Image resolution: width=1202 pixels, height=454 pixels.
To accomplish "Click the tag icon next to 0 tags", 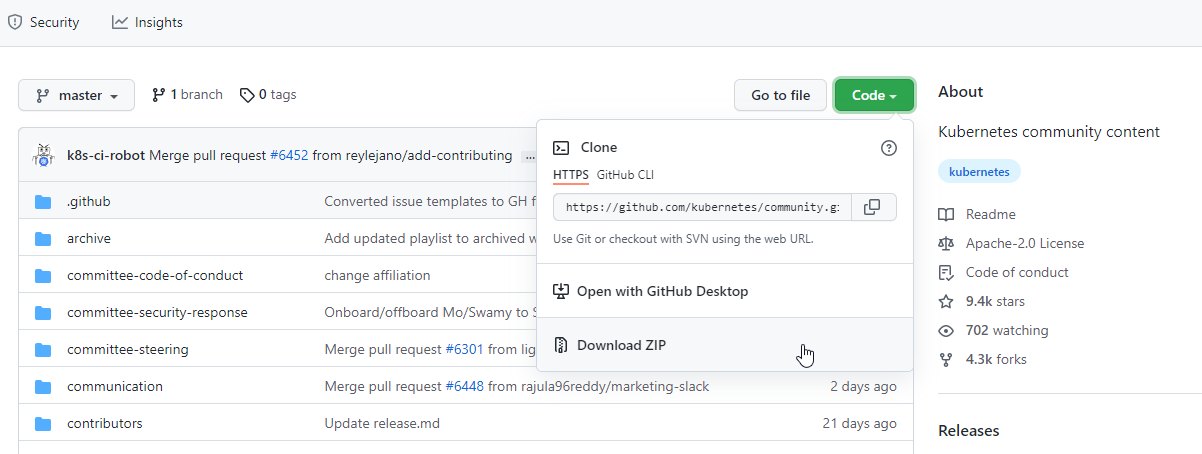I will [247, 95].
